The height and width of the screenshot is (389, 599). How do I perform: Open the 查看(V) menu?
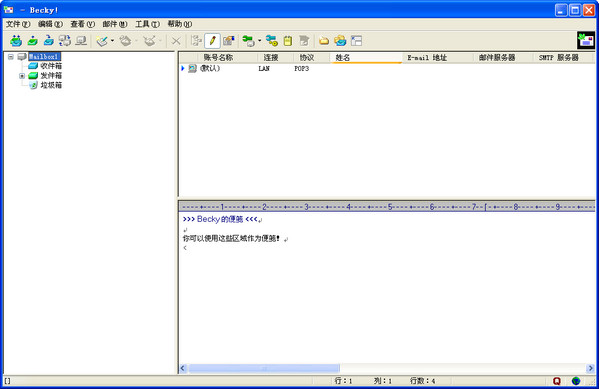click(x=83, y=24)
